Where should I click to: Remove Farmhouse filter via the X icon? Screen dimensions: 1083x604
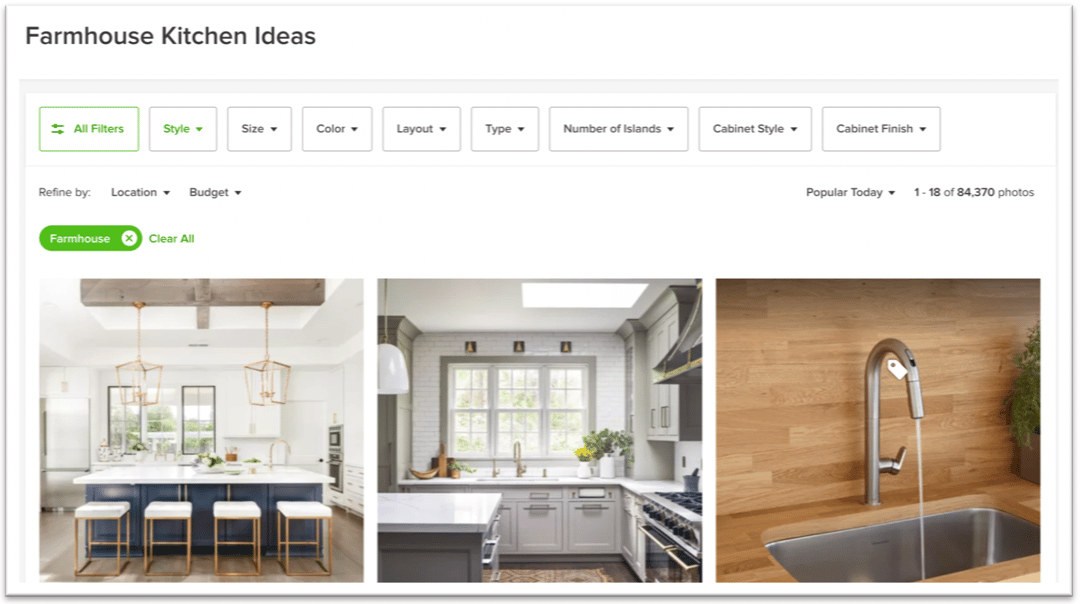click(129, 238)
